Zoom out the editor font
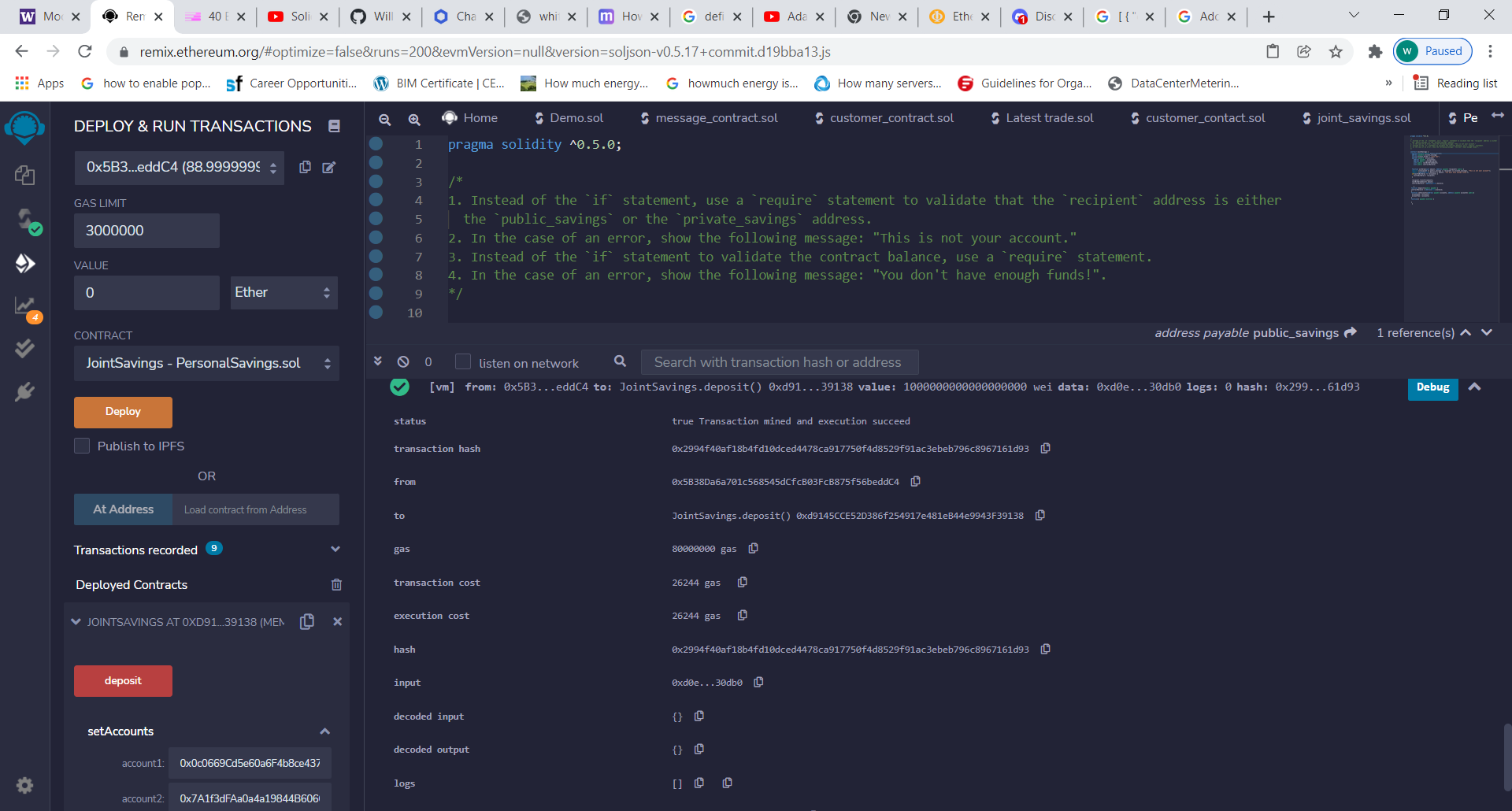The height and width of the screenshot is (811, 1512). coord(384,119)
